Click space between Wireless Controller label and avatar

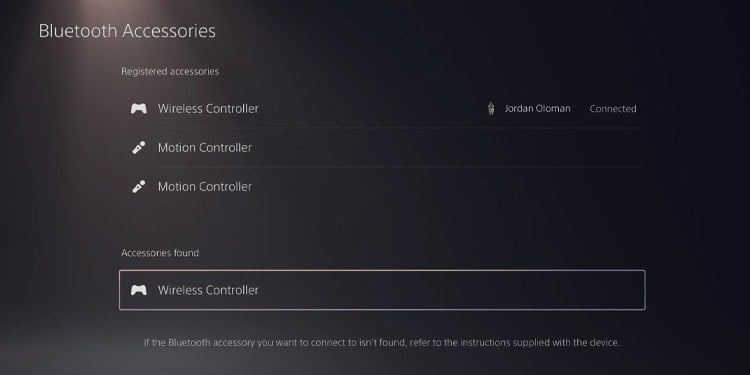click(x=372, y=109)
